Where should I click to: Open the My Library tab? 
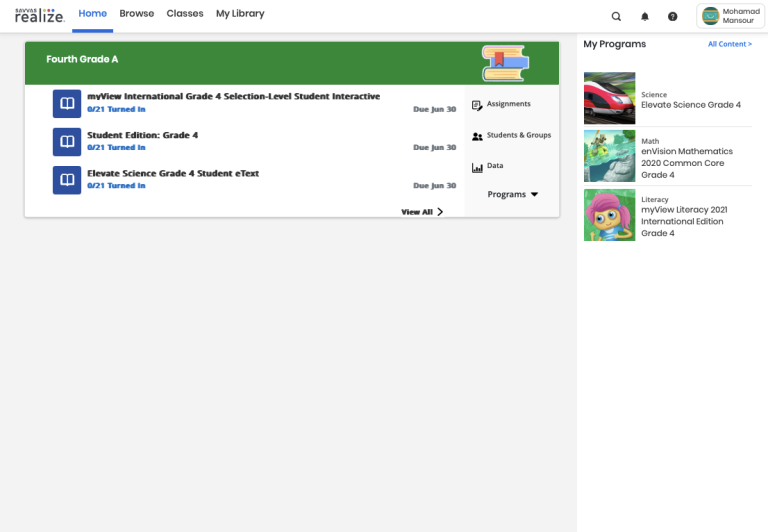point(240,14)
